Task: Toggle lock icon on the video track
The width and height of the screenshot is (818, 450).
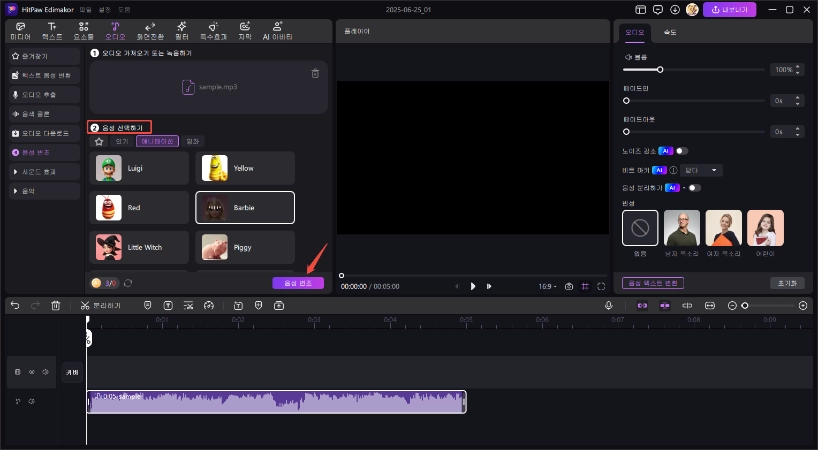Action: pyautogui.click(x=18, y=372)
